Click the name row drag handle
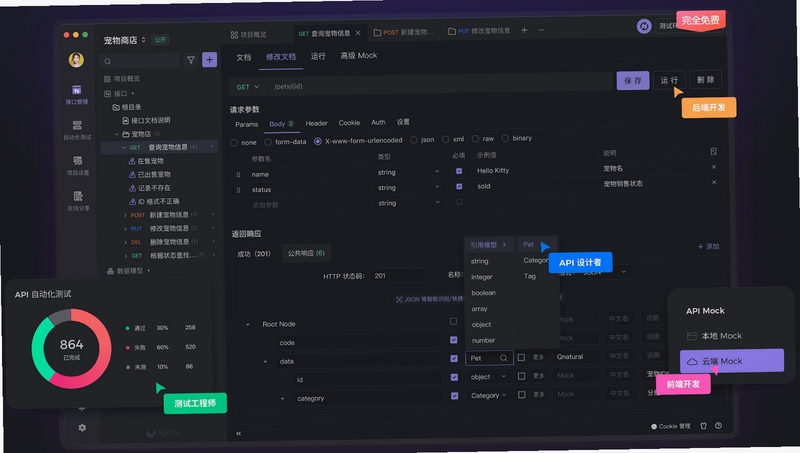800x453 pixels. (x=238, y=174)
